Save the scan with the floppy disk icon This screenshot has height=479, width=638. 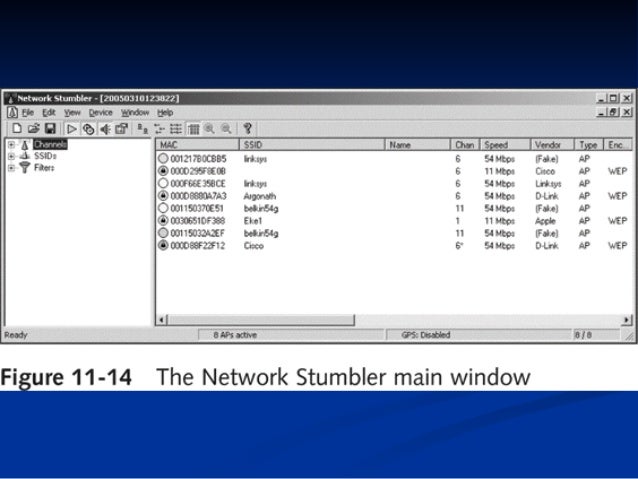point(50,129)
